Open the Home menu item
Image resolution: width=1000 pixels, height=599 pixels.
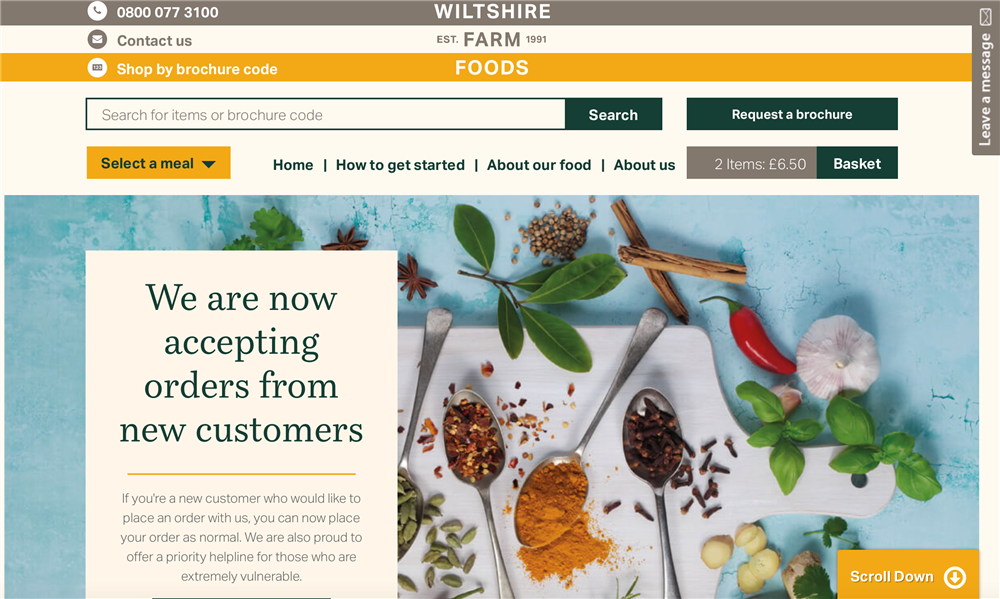click(x=293, y=165)
